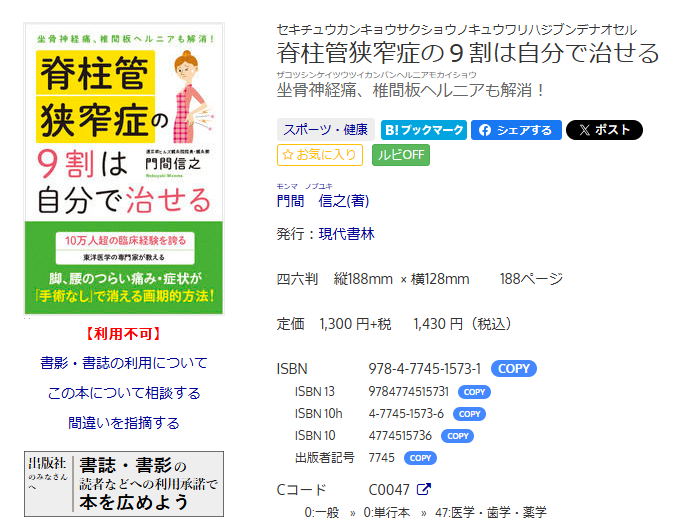The image size is (697, 525).
Task: Click the katakana reading モンマ ノブユキ
Action: 304,186
